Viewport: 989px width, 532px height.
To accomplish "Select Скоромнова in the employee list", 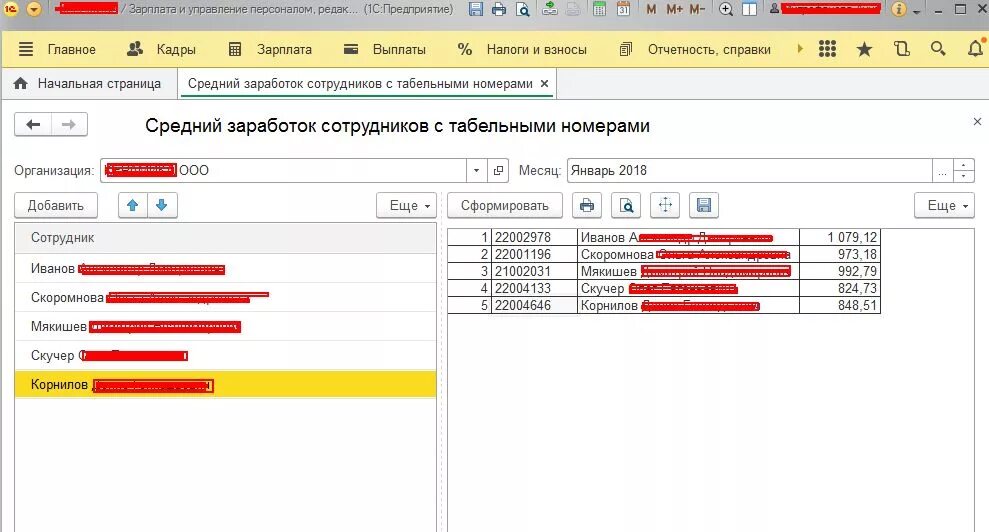I will pyautogui.click(x=225, y=297).
